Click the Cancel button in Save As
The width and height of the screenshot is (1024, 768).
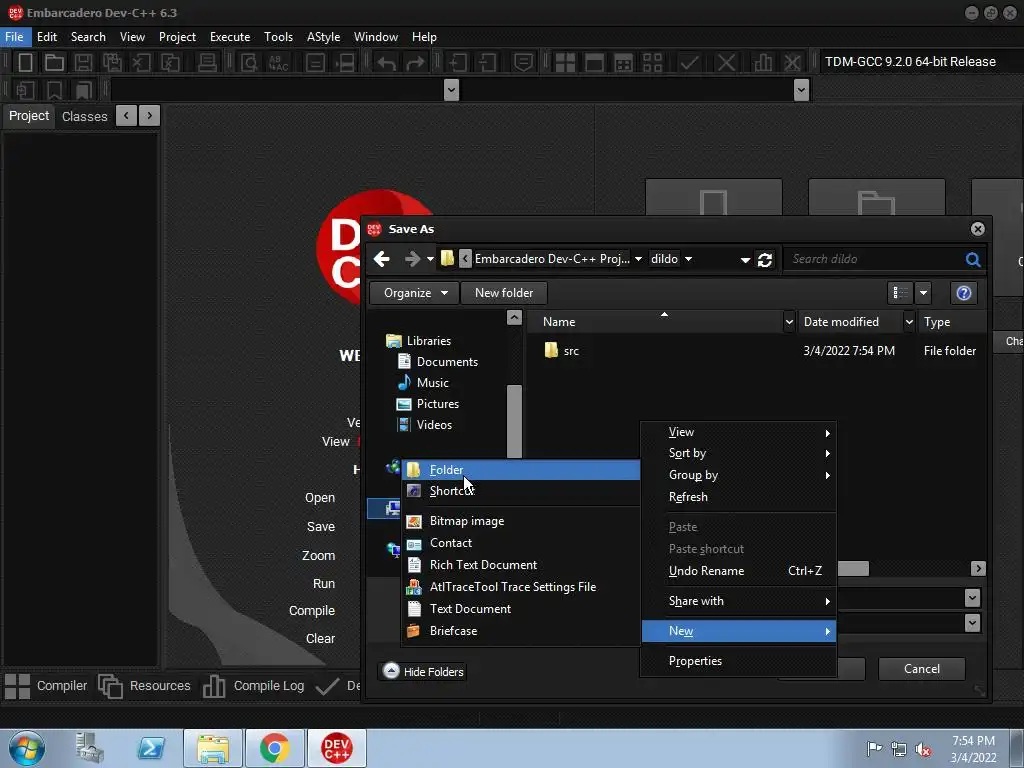[921, 669]
